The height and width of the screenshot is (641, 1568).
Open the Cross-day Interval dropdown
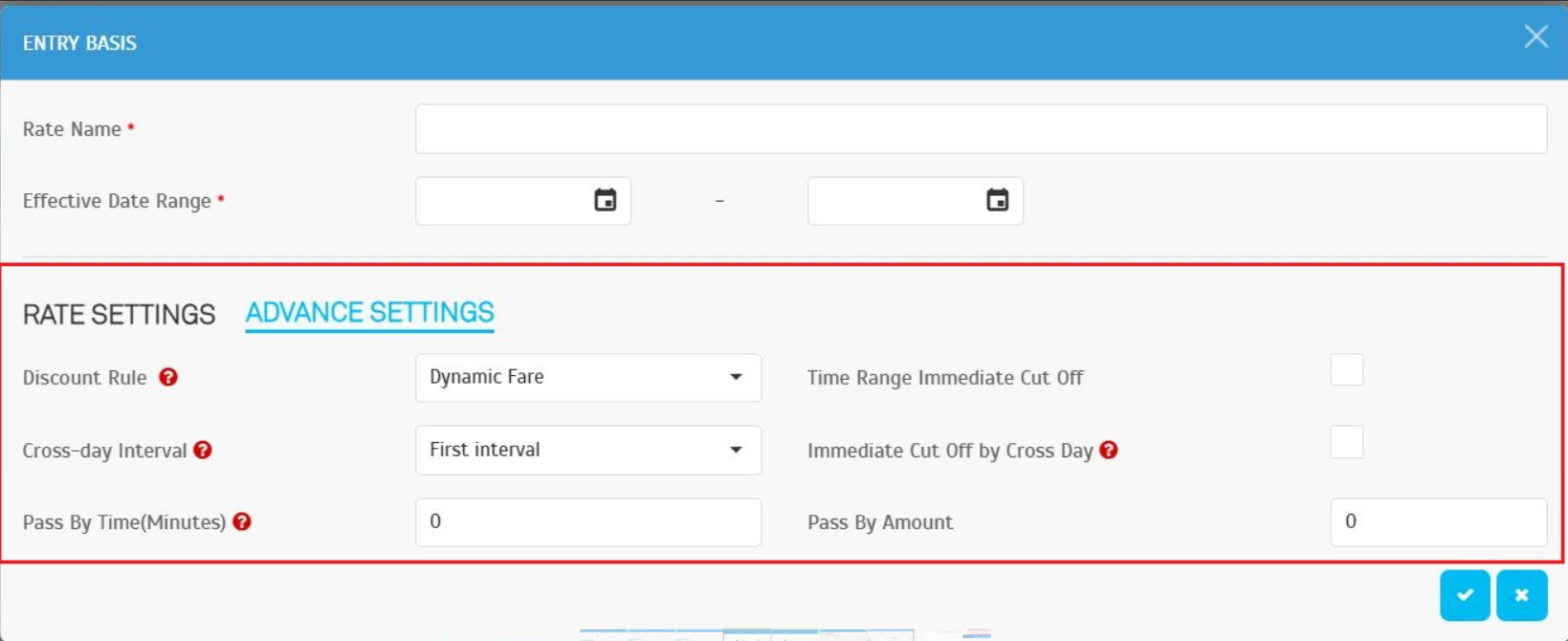click(587, 450)
